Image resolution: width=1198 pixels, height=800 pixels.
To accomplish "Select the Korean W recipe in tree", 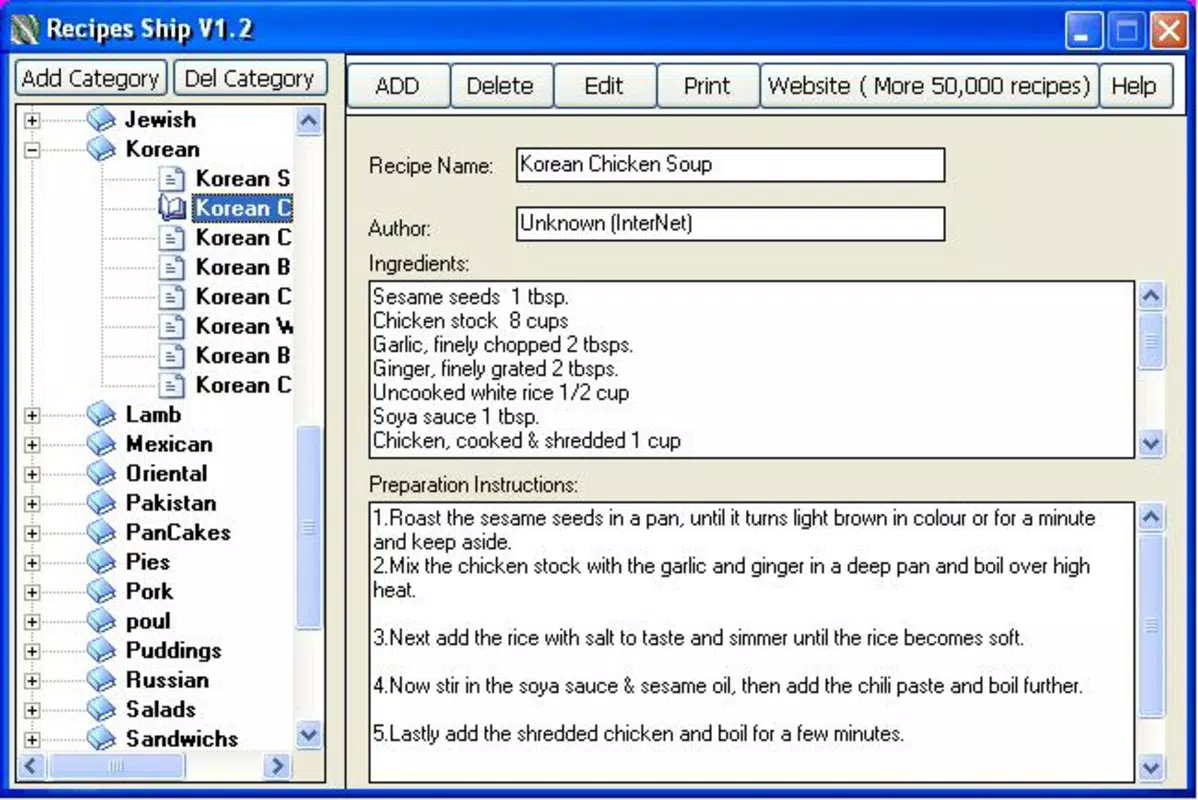I will 244,326.
